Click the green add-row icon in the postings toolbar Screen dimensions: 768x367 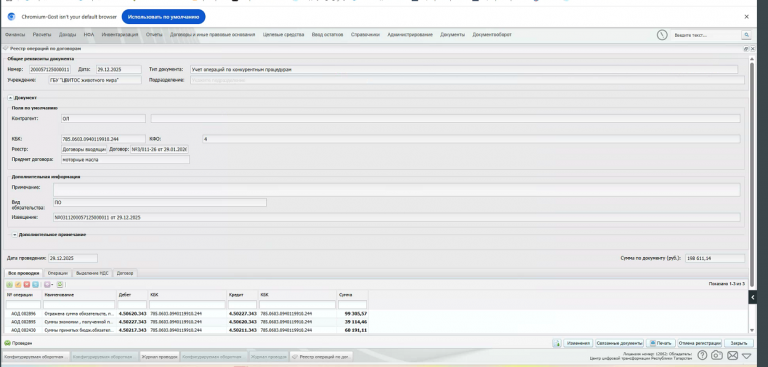tap(9, 284)
